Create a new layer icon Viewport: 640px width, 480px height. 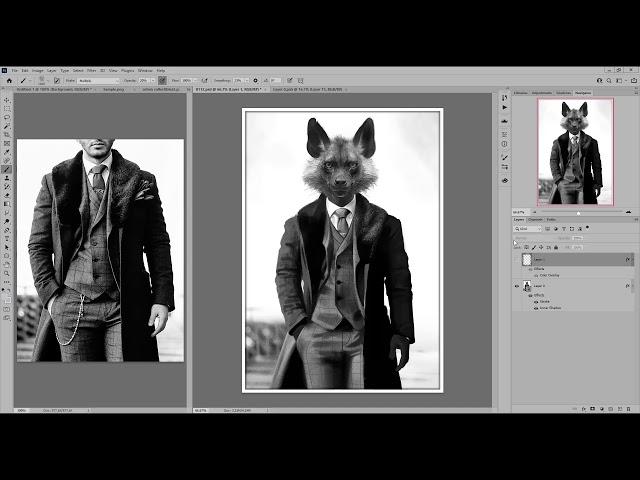[620, 409]
